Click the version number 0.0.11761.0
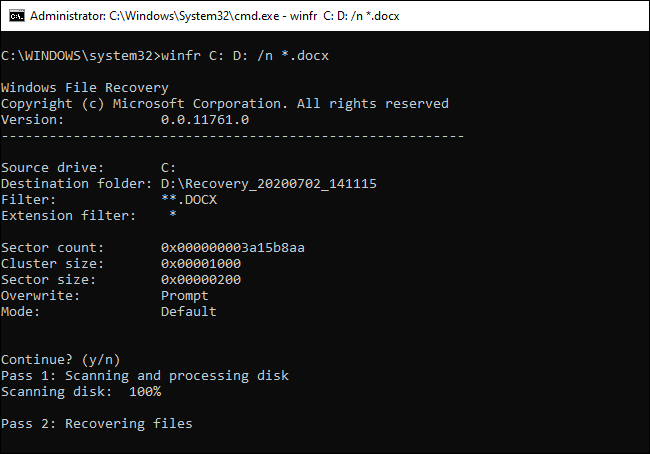The image size is (650, 454). 205,120
